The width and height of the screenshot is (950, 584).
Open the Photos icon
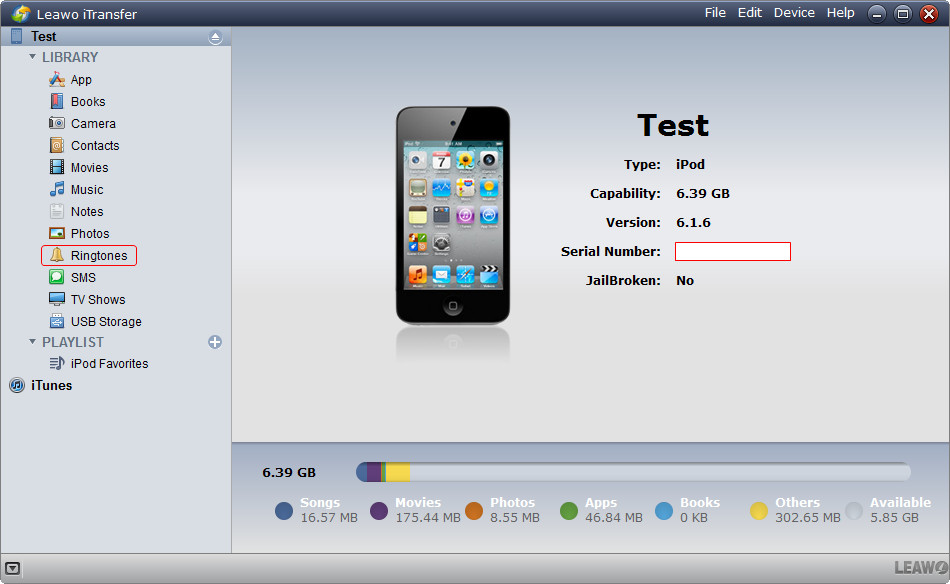[x=57, y=233]
